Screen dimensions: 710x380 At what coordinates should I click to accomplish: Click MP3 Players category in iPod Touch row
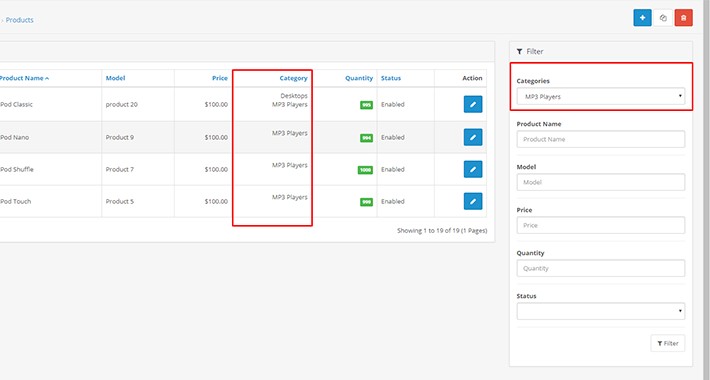pyautogui.click(x=290, y=197)
